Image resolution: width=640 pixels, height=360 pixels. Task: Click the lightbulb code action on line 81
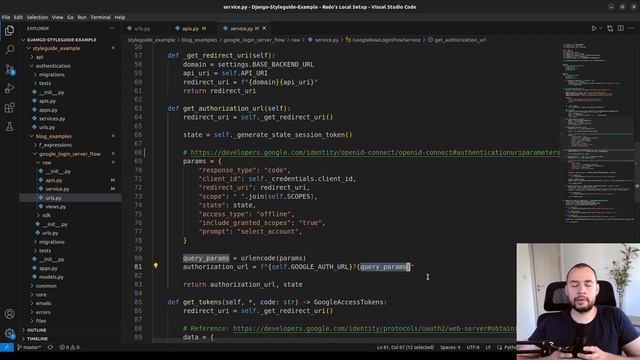pyautogui.click(x=156, y=266)
